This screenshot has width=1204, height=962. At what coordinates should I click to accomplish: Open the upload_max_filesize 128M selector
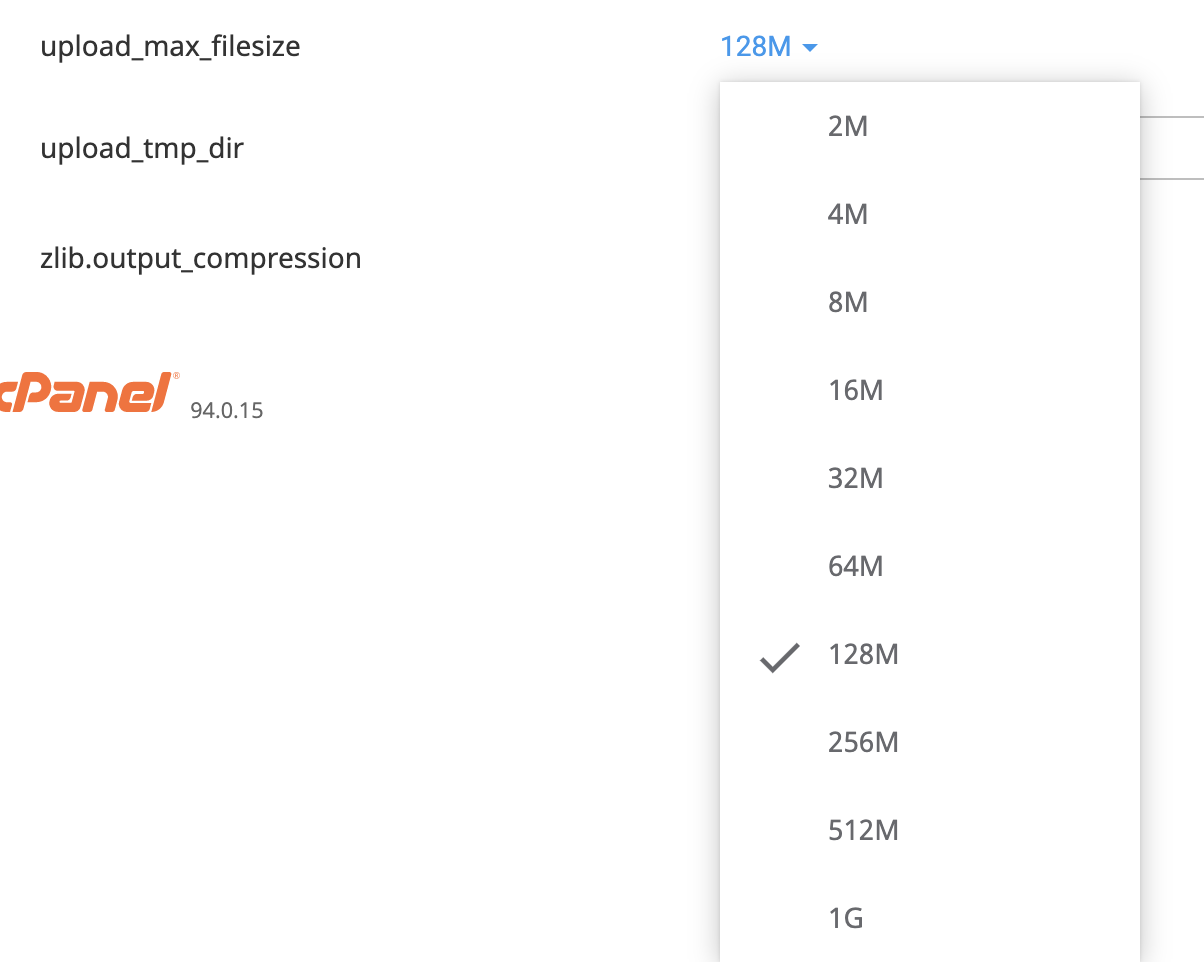(769, 46)
